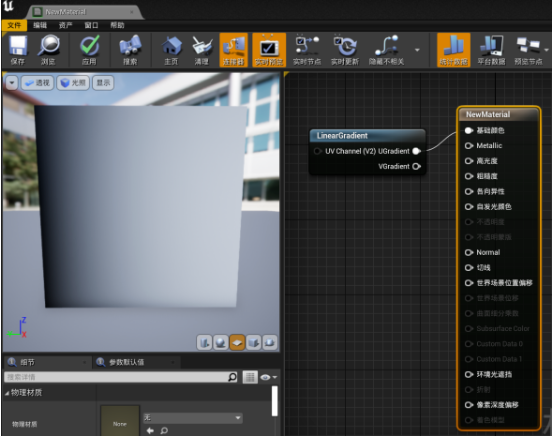
Task: Toggle 统计数据 stats button
Action: tap(454, 50)
